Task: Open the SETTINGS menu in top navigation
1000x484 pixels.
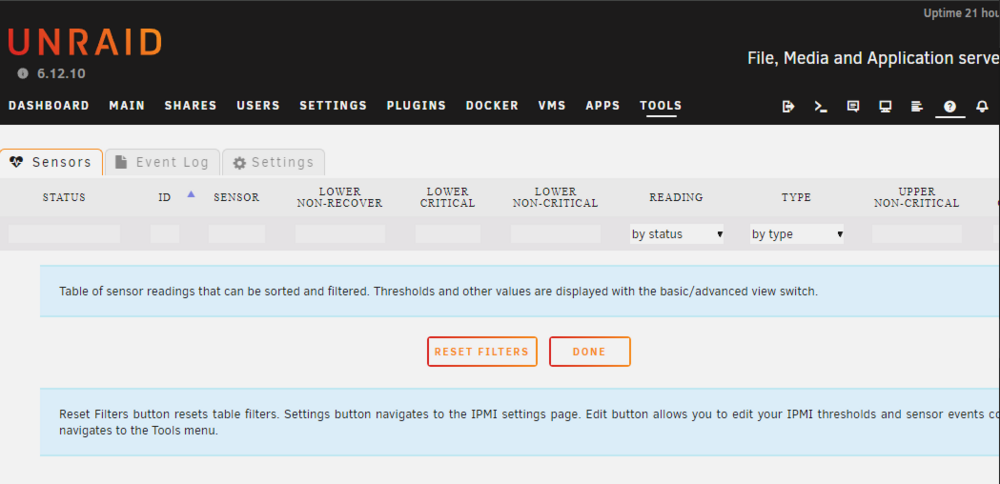Action: tap(334, 106)
